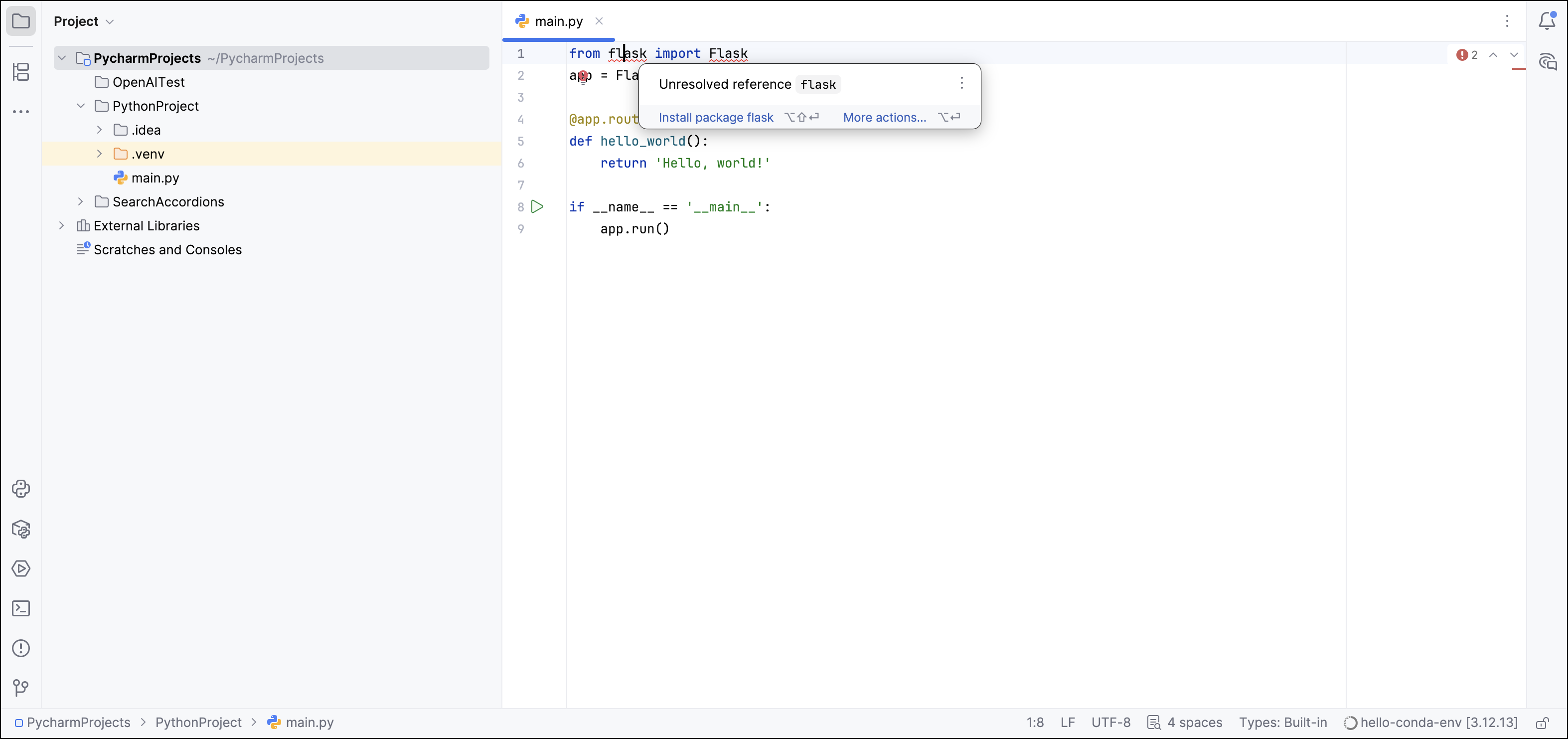The height and width of the screenshot is (739, 1568).
Task: Open the Services tool window
Action: tap(21, 568)
